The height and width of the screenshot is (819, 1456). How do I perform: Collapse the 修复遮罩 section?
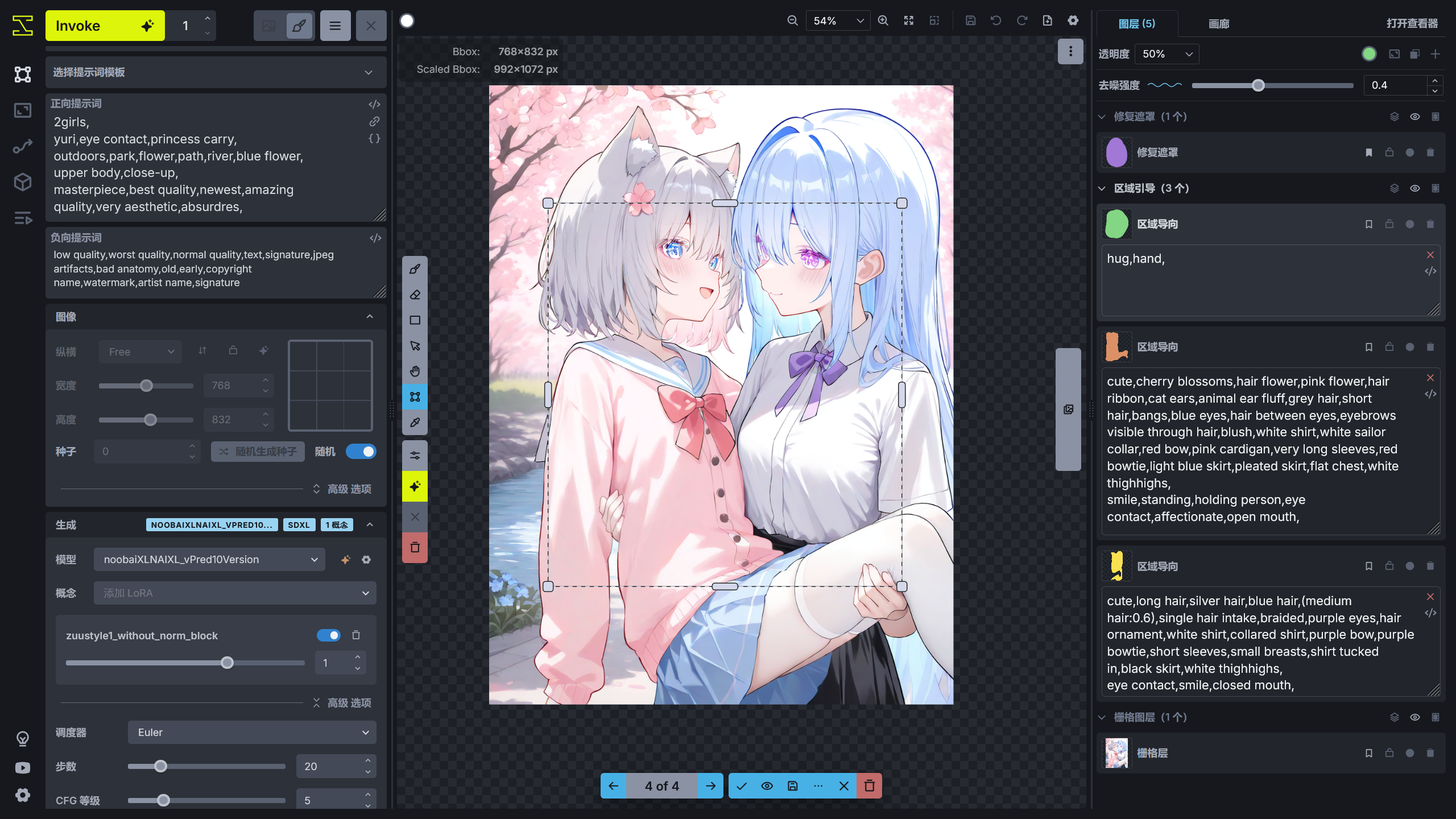pos(1102,116)
